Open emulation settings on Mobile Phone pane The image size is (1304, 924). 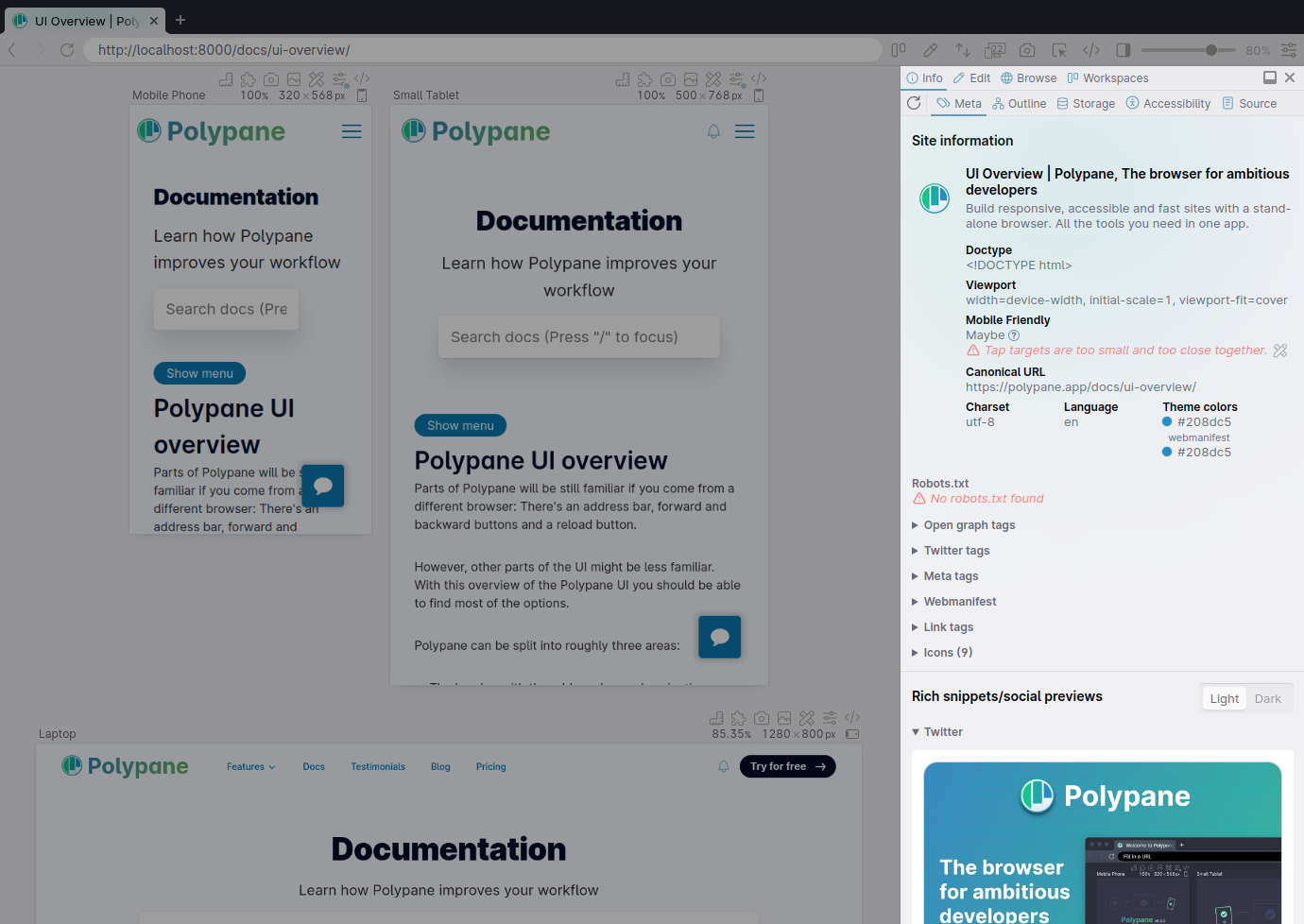[339, 79]
